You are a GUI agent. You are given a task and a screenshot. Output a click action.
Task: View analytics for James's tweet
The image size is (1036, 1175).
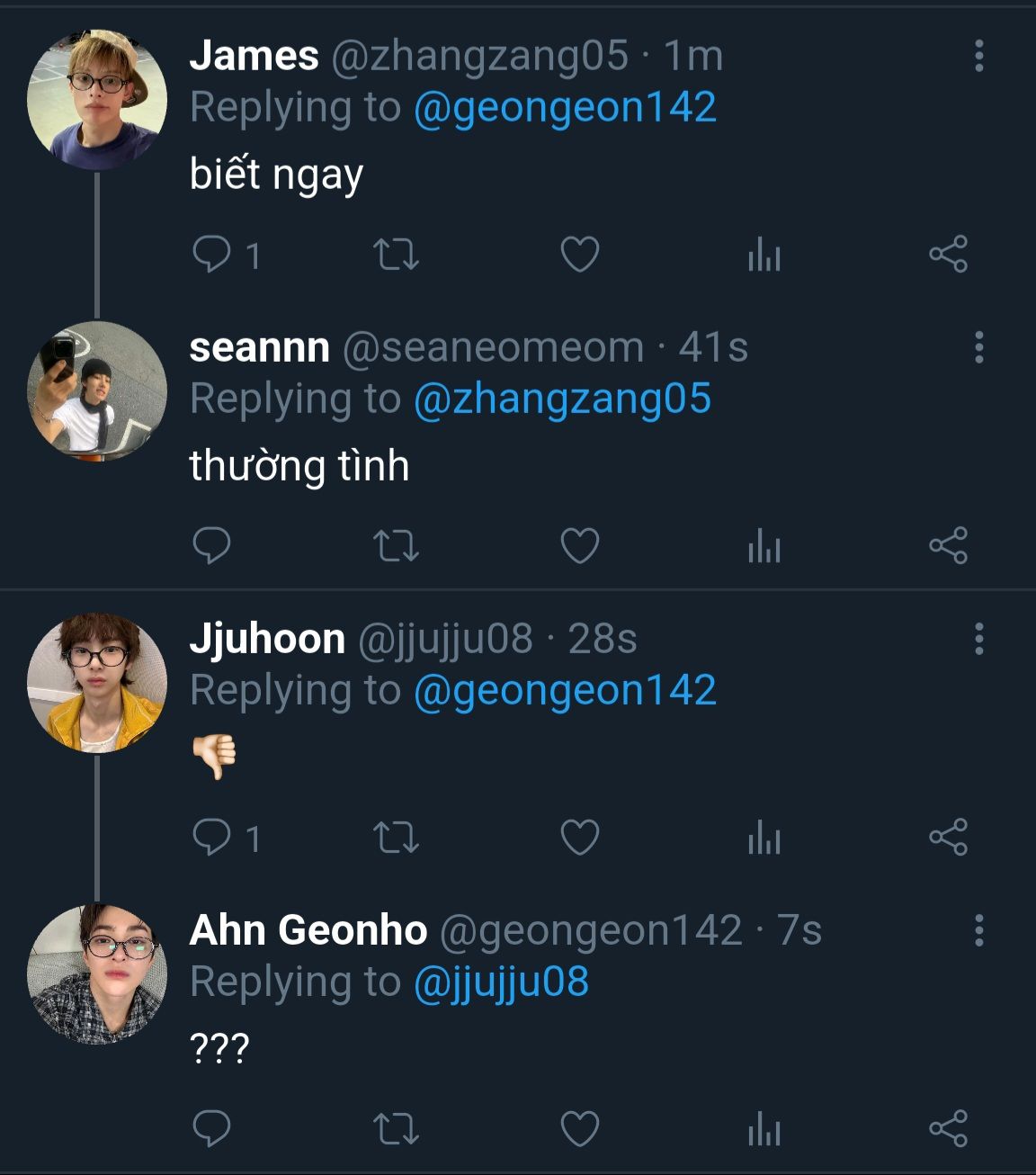[x=764, y=255]
